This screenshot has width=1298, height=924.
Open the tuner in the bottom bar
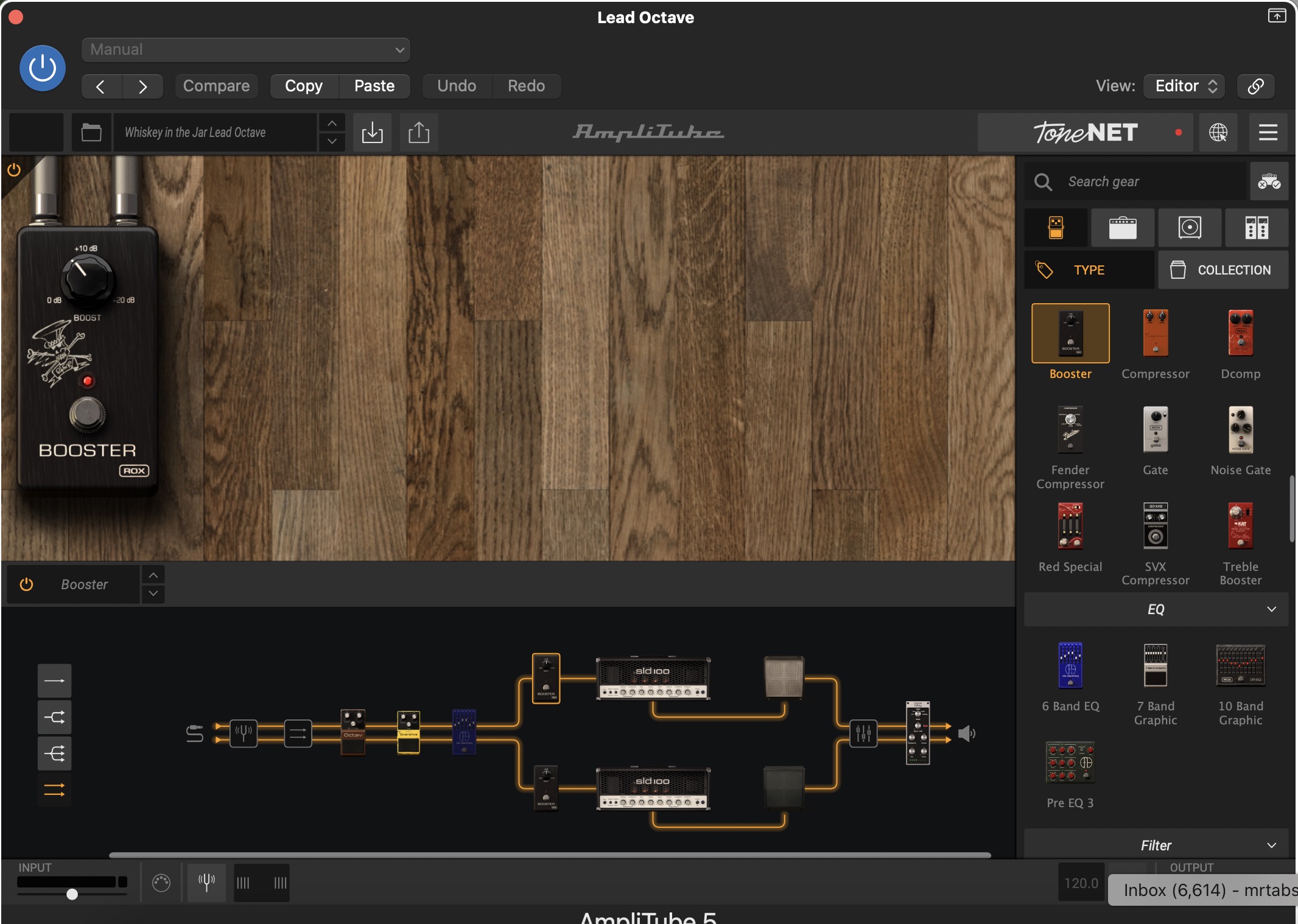tap(206, 882)
